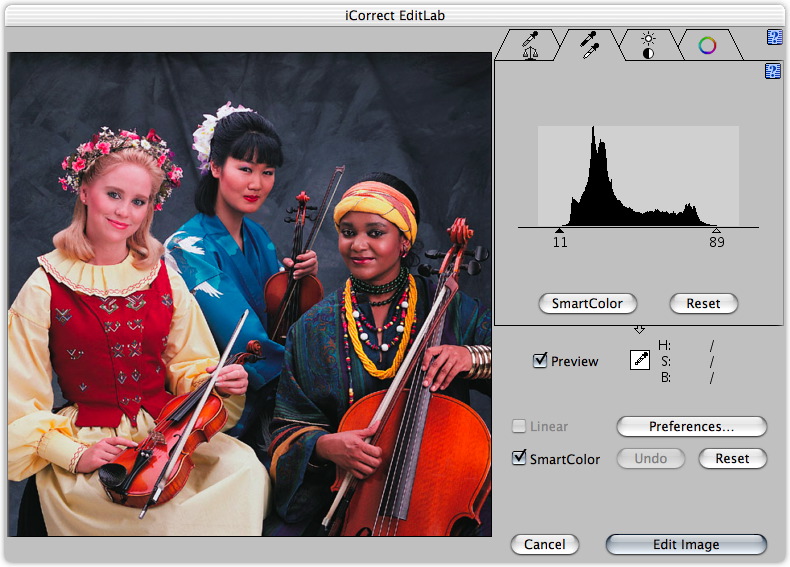Viewport: 790px width, 567px height.
Task: Toggle the Preview checkbox
Action: click(541, 361)
